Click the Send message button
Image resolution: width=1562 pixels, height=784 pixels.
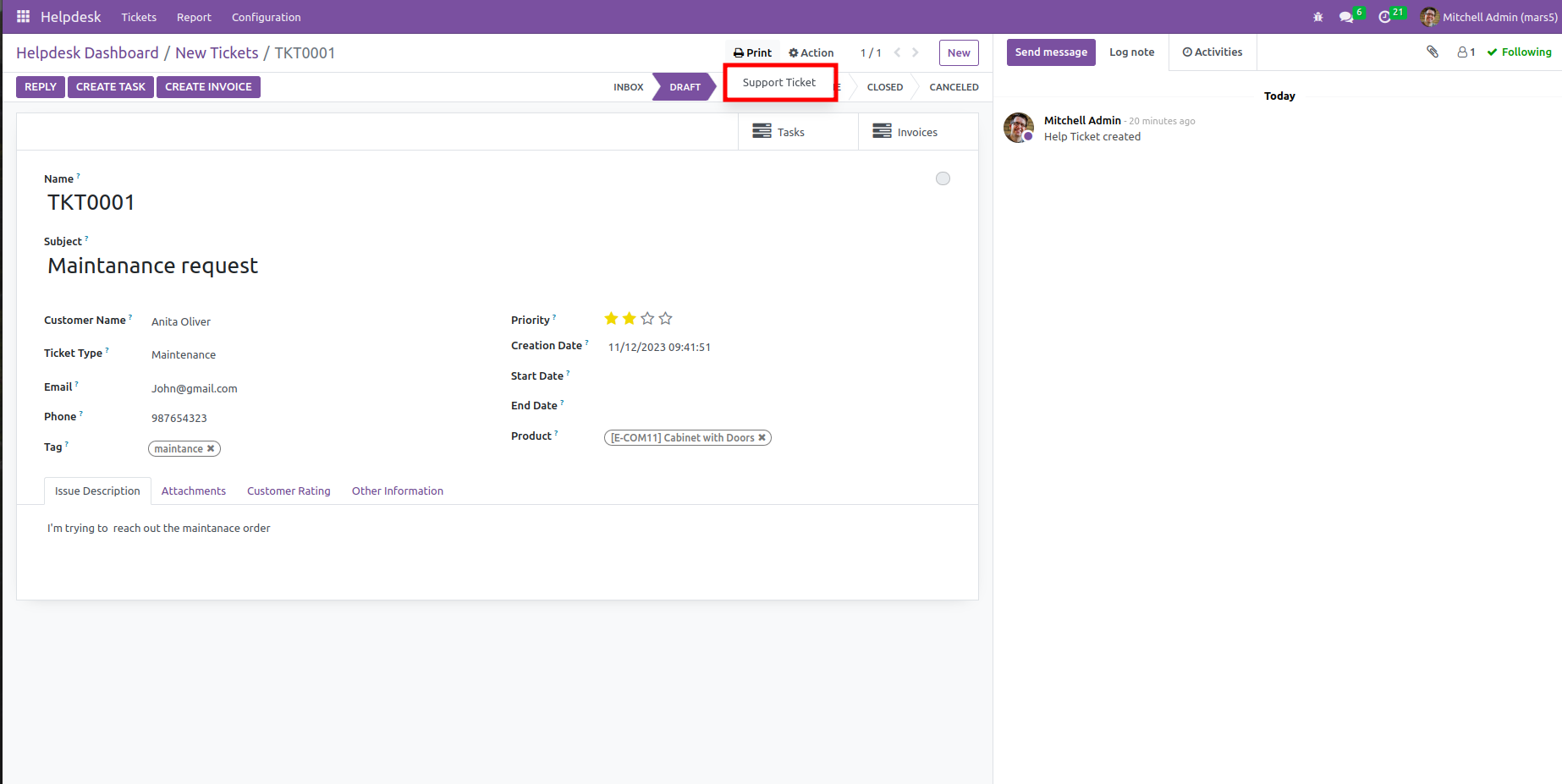(x=1051, y=52)
